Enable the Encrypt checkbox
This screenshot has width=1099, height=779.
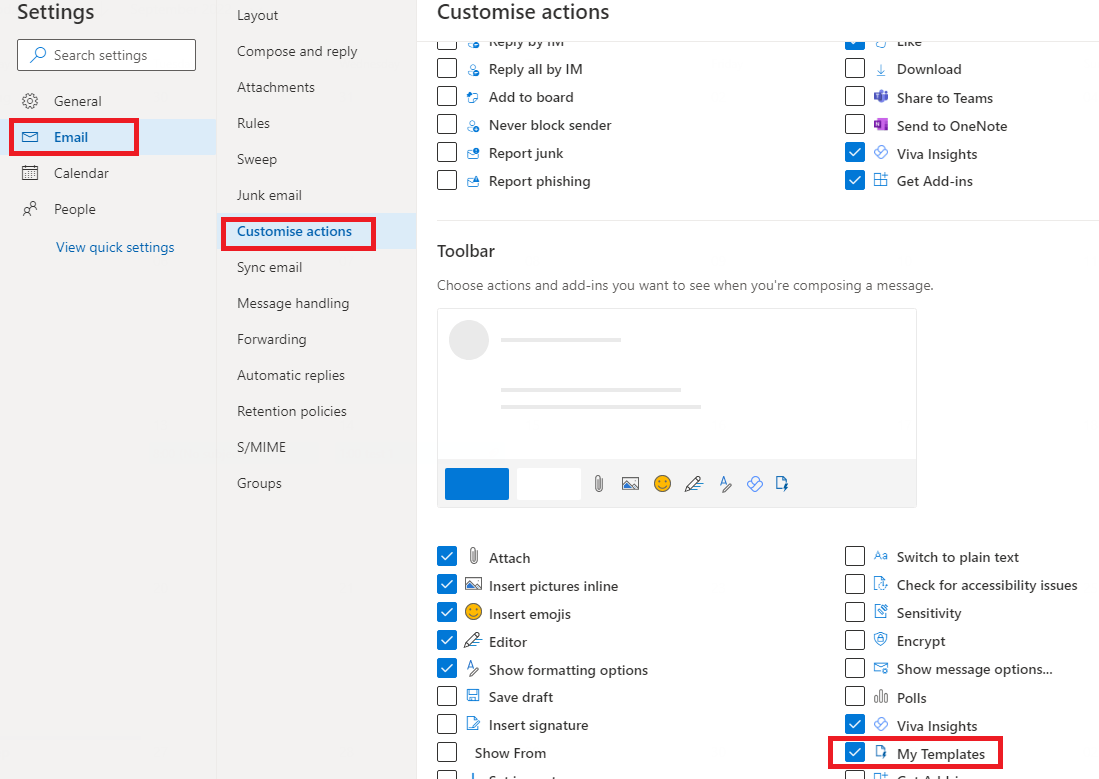click(x=855, y=640)
